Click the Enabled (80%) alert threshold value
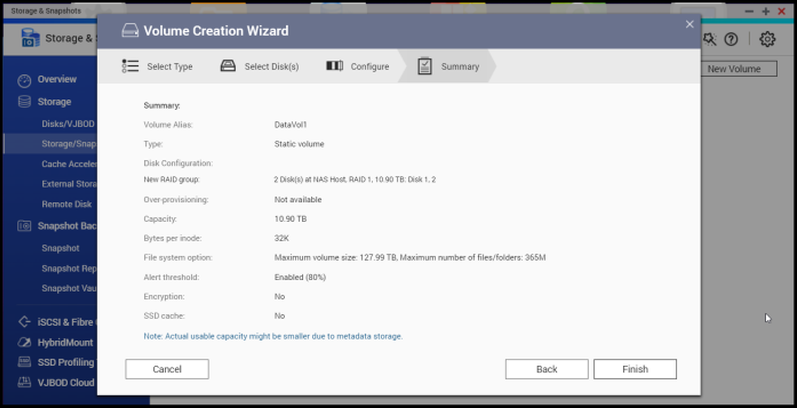Screen dimensions: 797x408 [300, 277]
